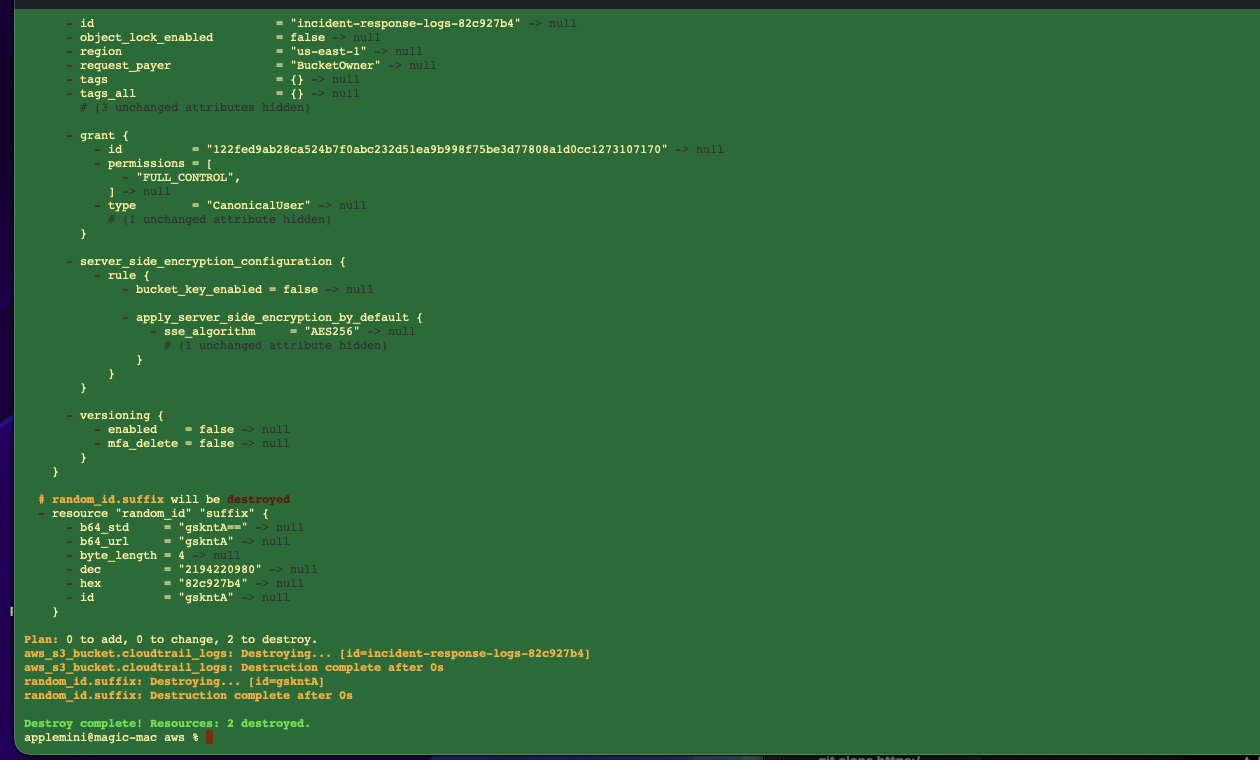Click the 'tags_all' attribute name

(x=108, y=93)
